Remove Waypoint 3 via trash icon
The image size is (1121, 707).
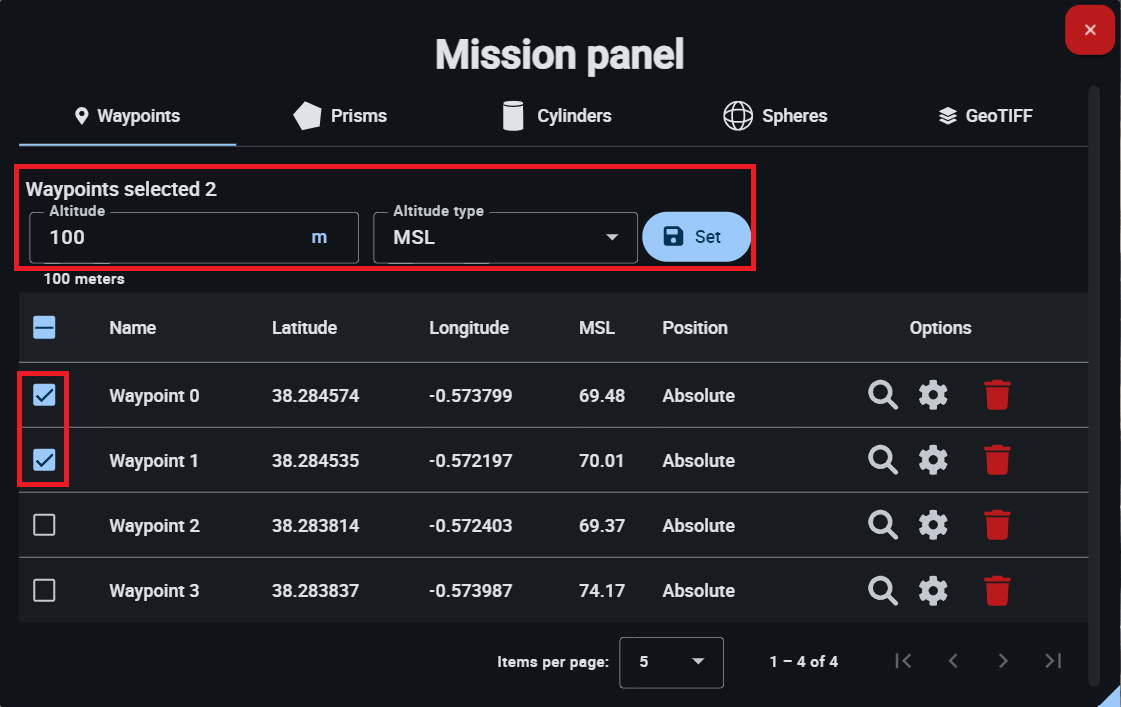click(x=997, y=591)
